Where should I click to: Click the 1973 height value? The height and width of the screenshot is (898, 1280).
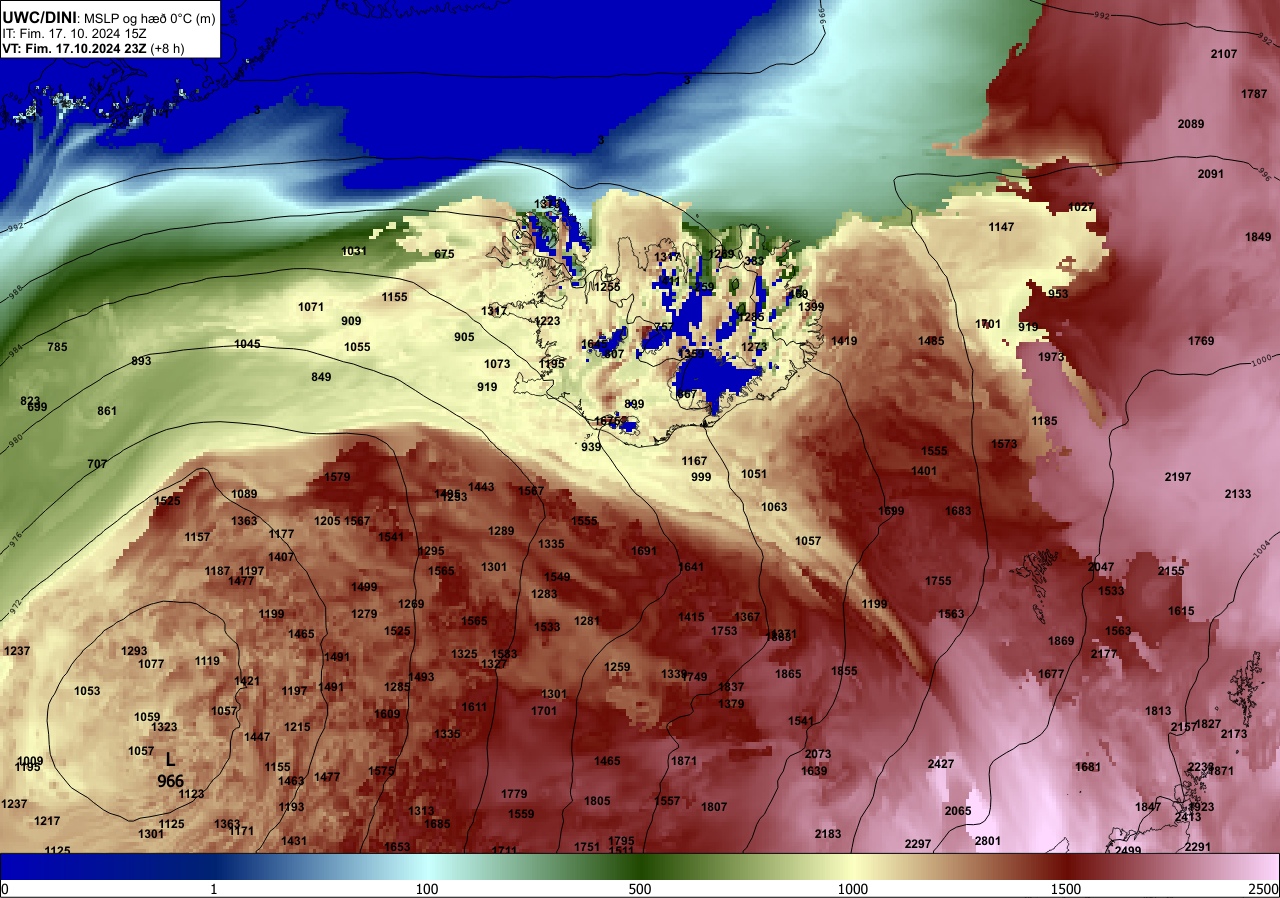tap(1051, 357)
